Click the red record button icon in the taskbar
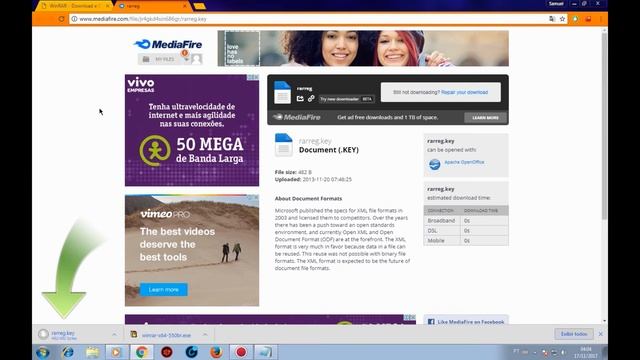640x360 pixels. tap(241, 352)
